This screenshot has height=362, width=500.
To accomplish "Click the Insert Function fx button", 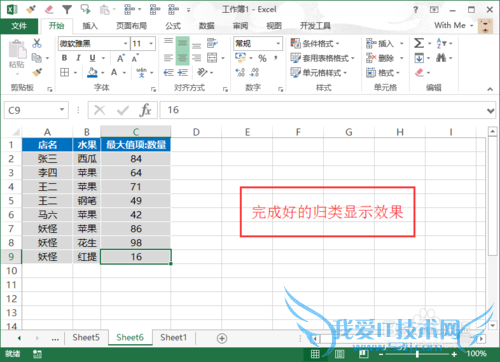I will (x=145, y=110).
